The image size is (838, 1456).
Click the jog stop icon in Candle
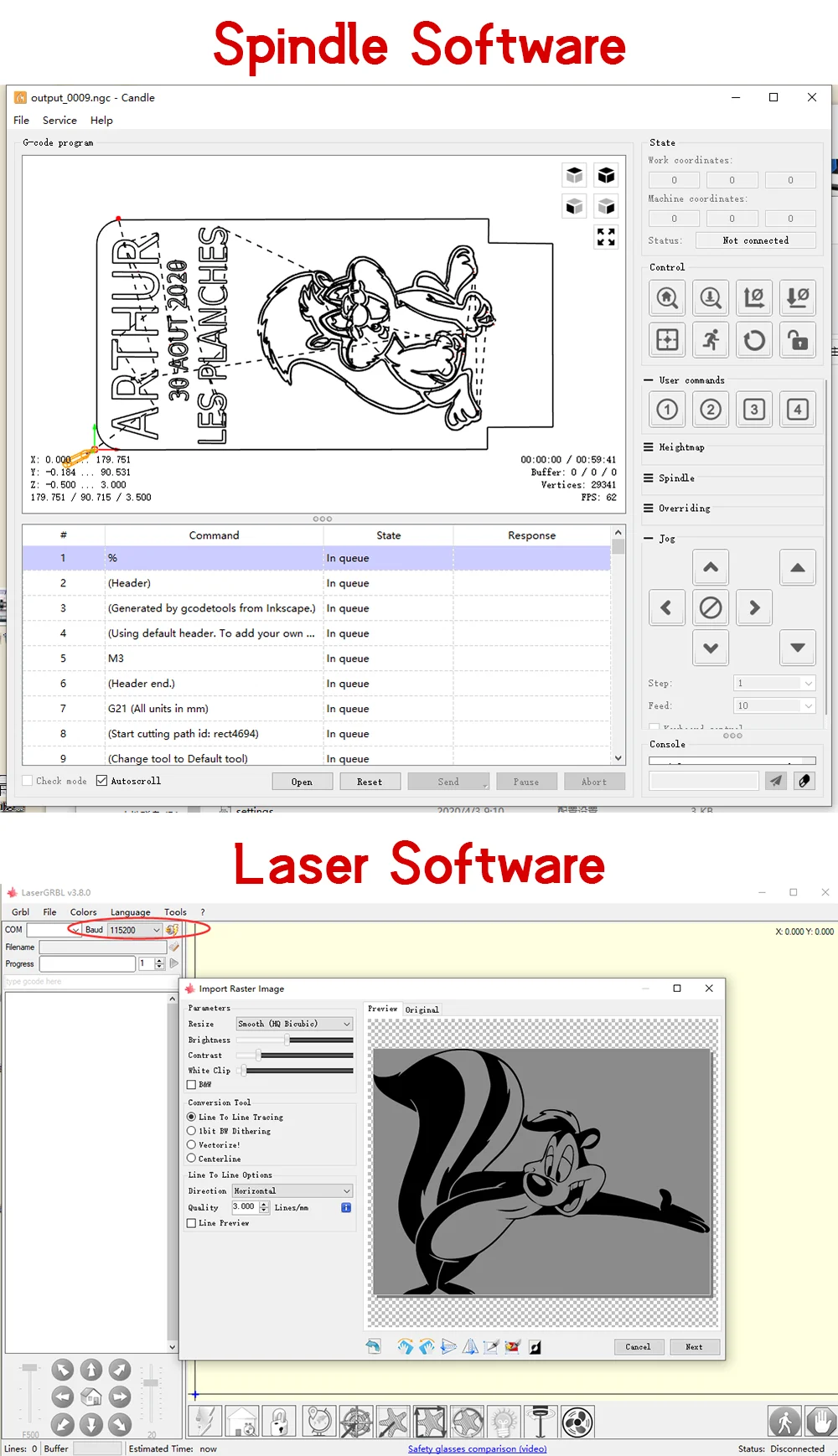point(711,607)
